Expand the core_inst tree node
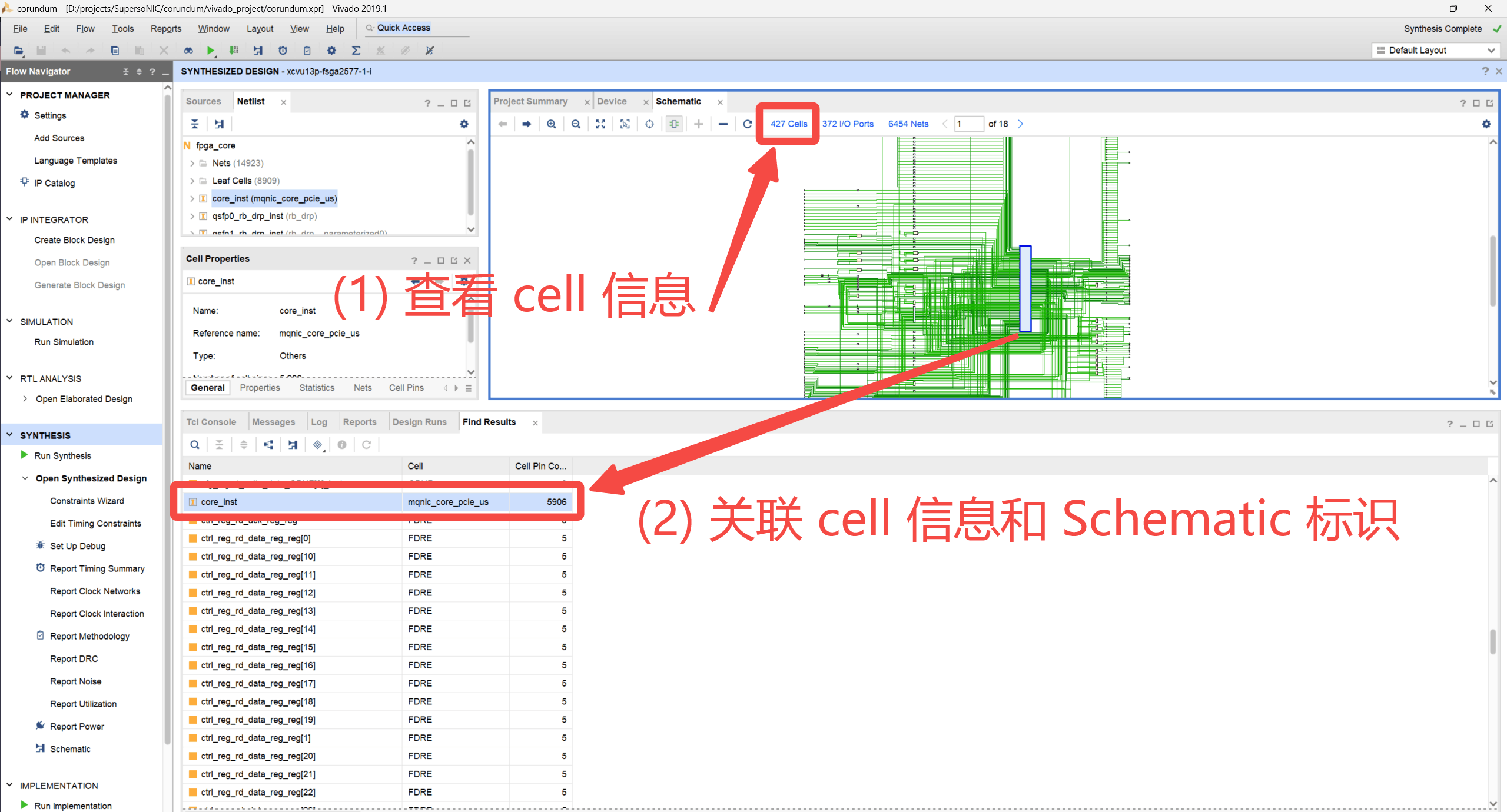This screenshot has width=1507, height=812. tap(192, 198)
